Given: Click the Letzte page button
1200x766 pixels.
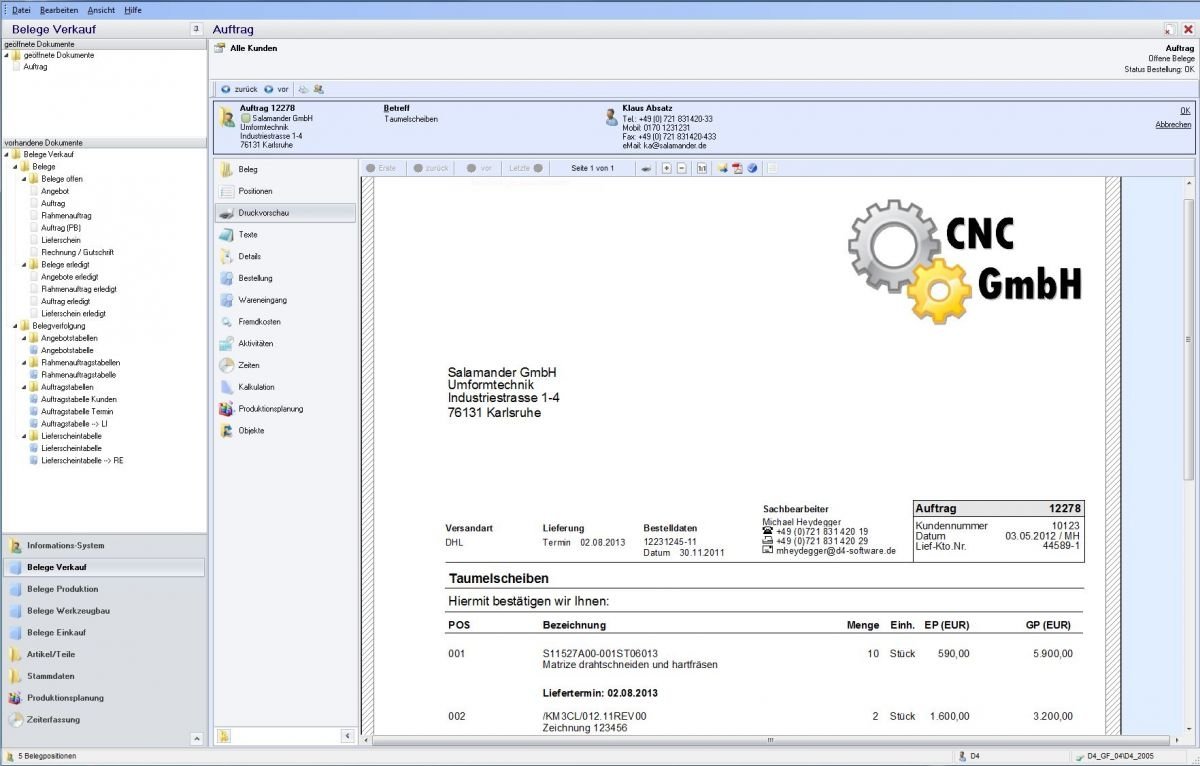Looking at the screenshot, I should [525, 168].
